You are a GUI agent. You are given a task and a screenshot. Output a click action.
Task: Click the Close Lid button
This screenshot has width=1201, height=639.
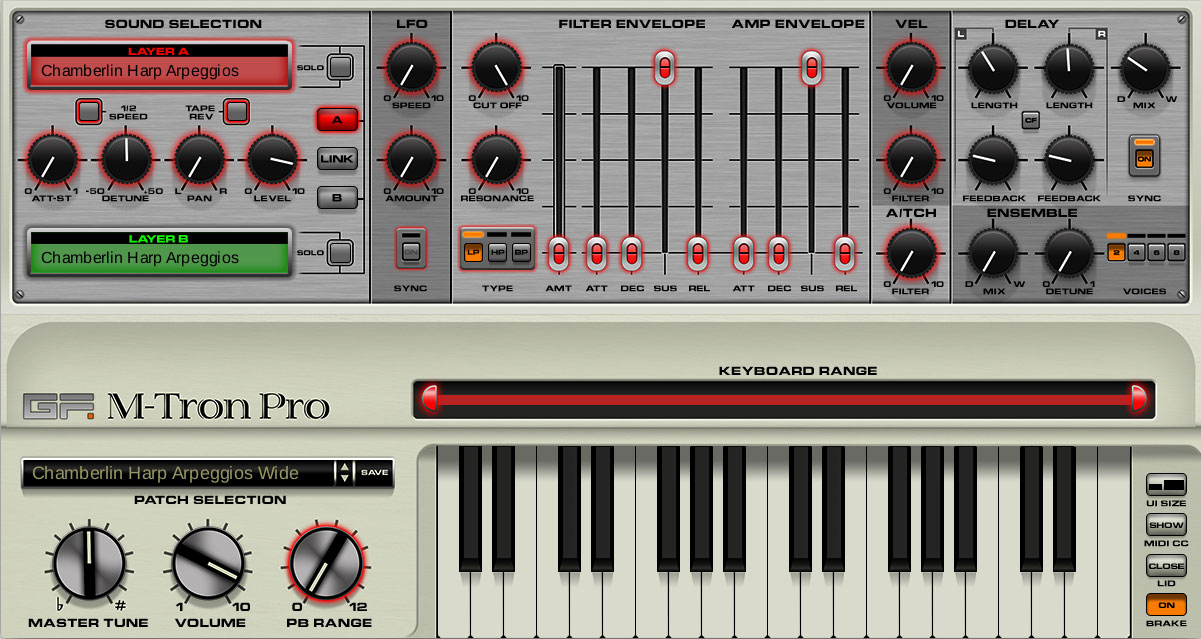click(1166, 565)
